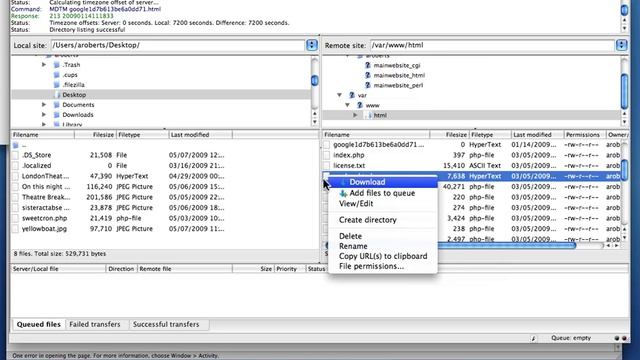Click Add files to queue arrow icon
This screenshot has height=360, width=640.
pos(343,193)
